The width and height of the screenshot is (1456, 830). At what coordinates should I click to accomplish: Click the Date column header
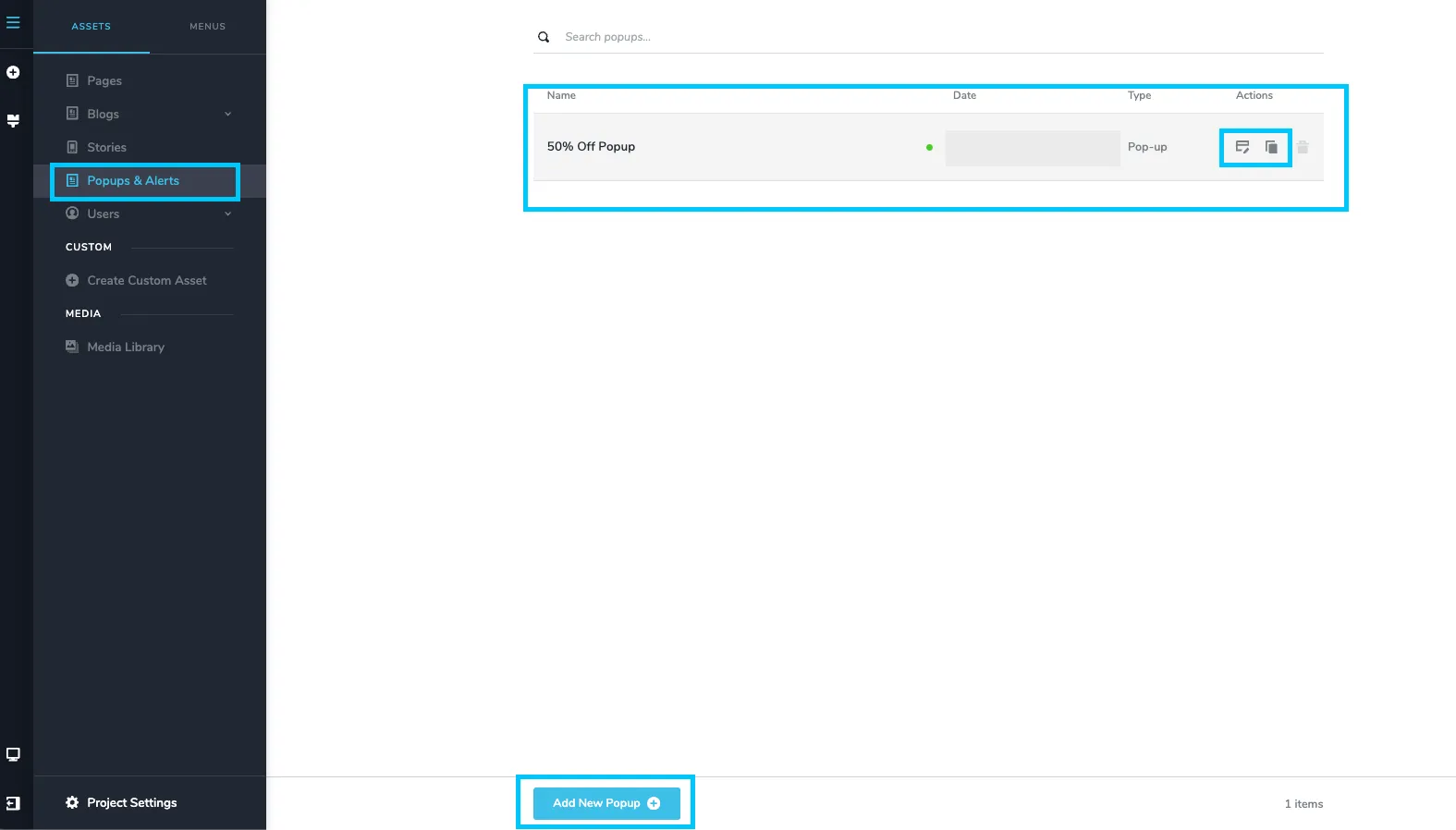pyautogui.click(x=964, y=95)
